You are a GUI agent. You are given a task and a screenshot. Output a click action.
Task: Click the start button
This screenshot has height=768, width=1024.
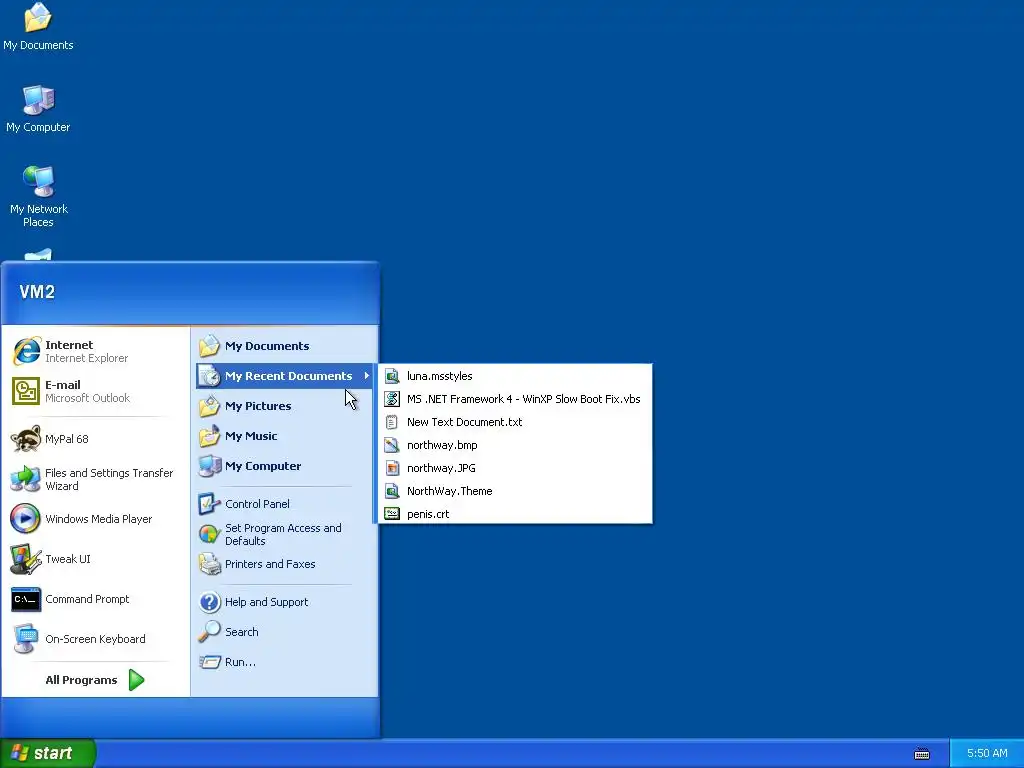click(x=48, y=754)
